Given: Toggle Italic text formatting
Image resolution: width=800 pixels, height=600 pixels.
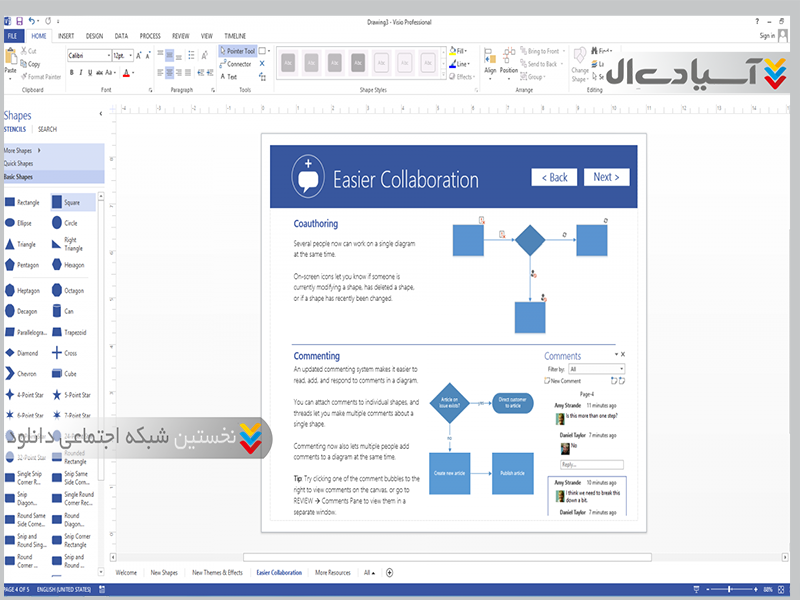Looking at the screenshot, I should [82, 73].
